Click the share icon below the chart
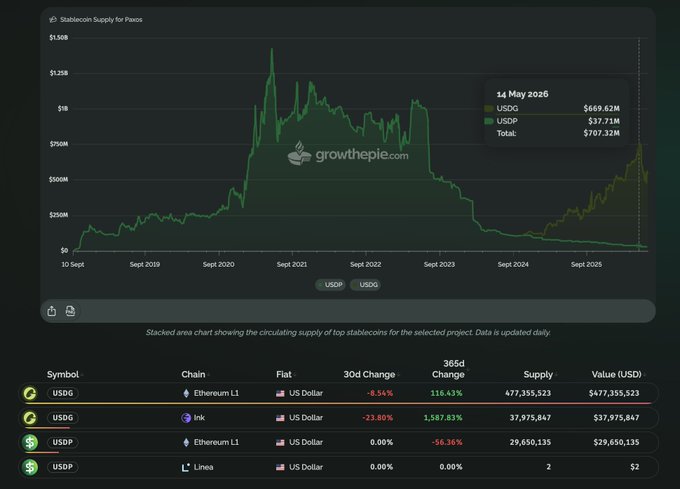The image size is (680, 489). coord(52,311)
